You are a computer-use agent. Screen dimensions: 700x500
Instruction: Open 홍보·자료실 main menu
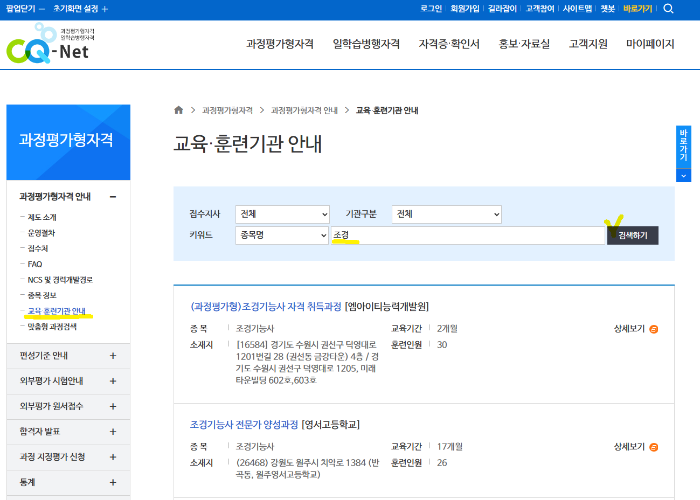524,44
